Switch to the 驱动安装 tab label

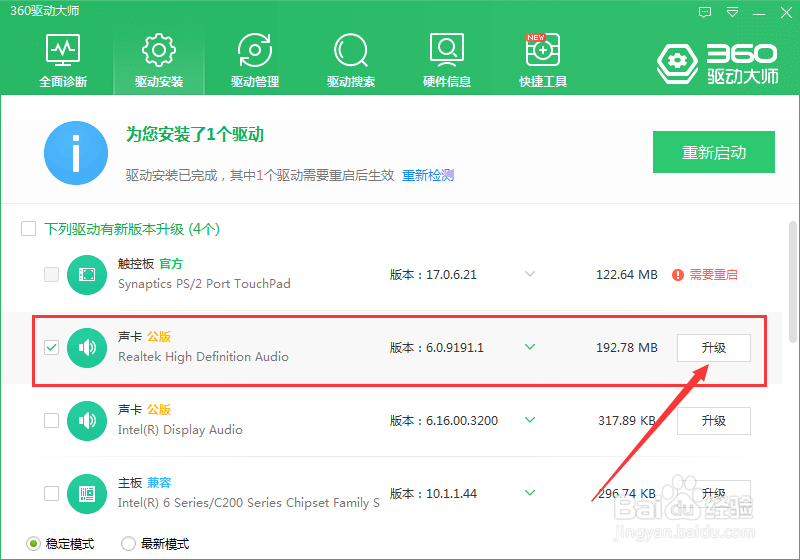click(x=159, y=82)
